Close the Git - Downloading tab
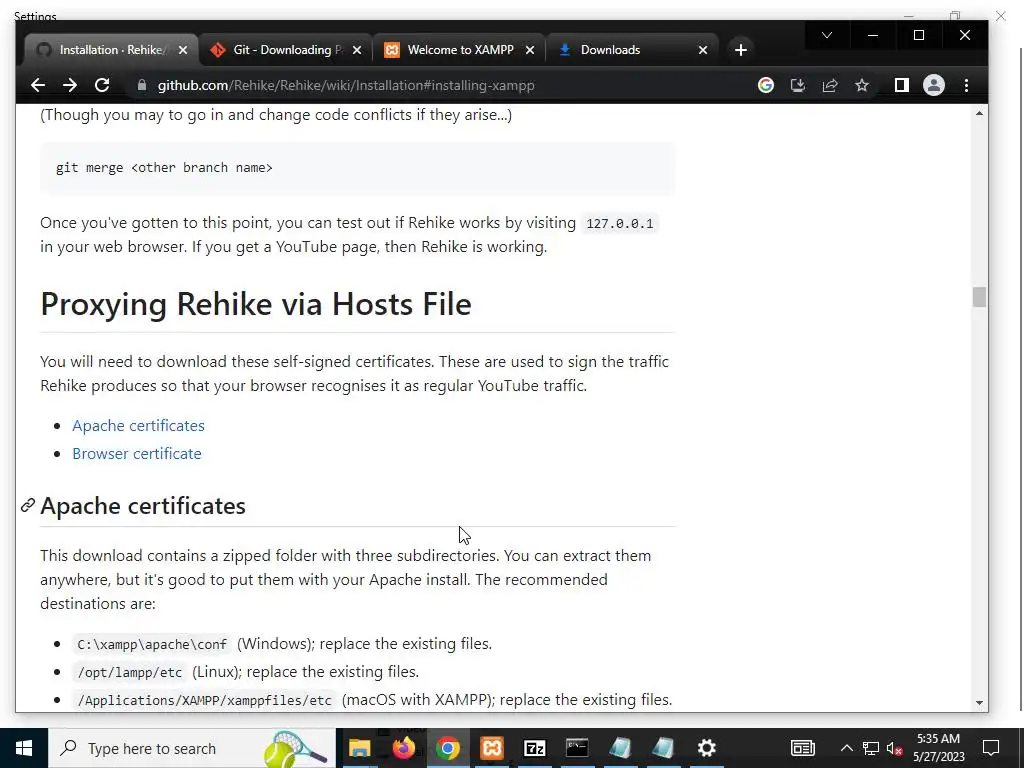This screenshot has height=768, width=1024. pos(357,50)
